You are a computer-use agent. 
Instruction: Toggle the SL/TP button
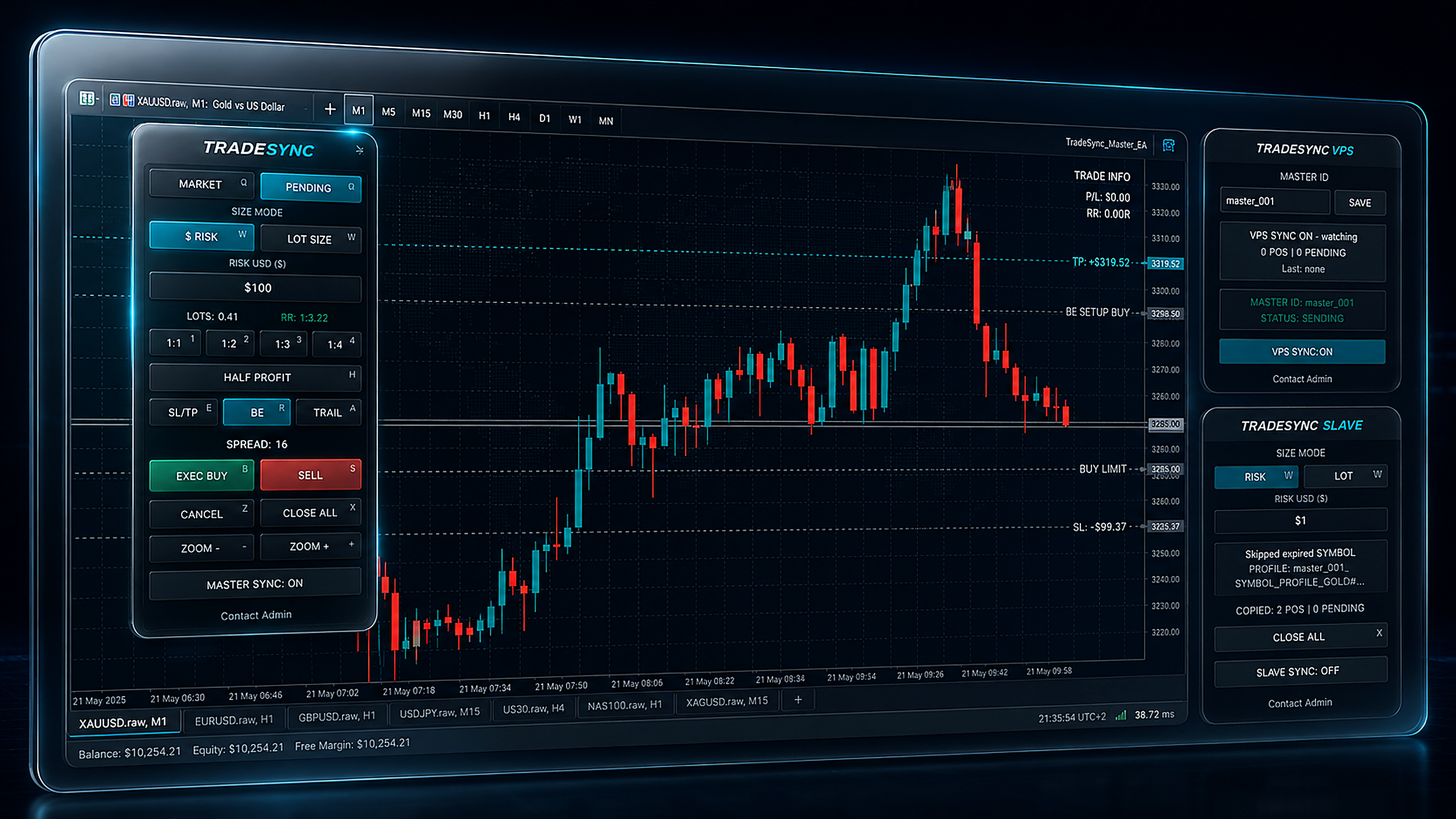click(183, 412)
